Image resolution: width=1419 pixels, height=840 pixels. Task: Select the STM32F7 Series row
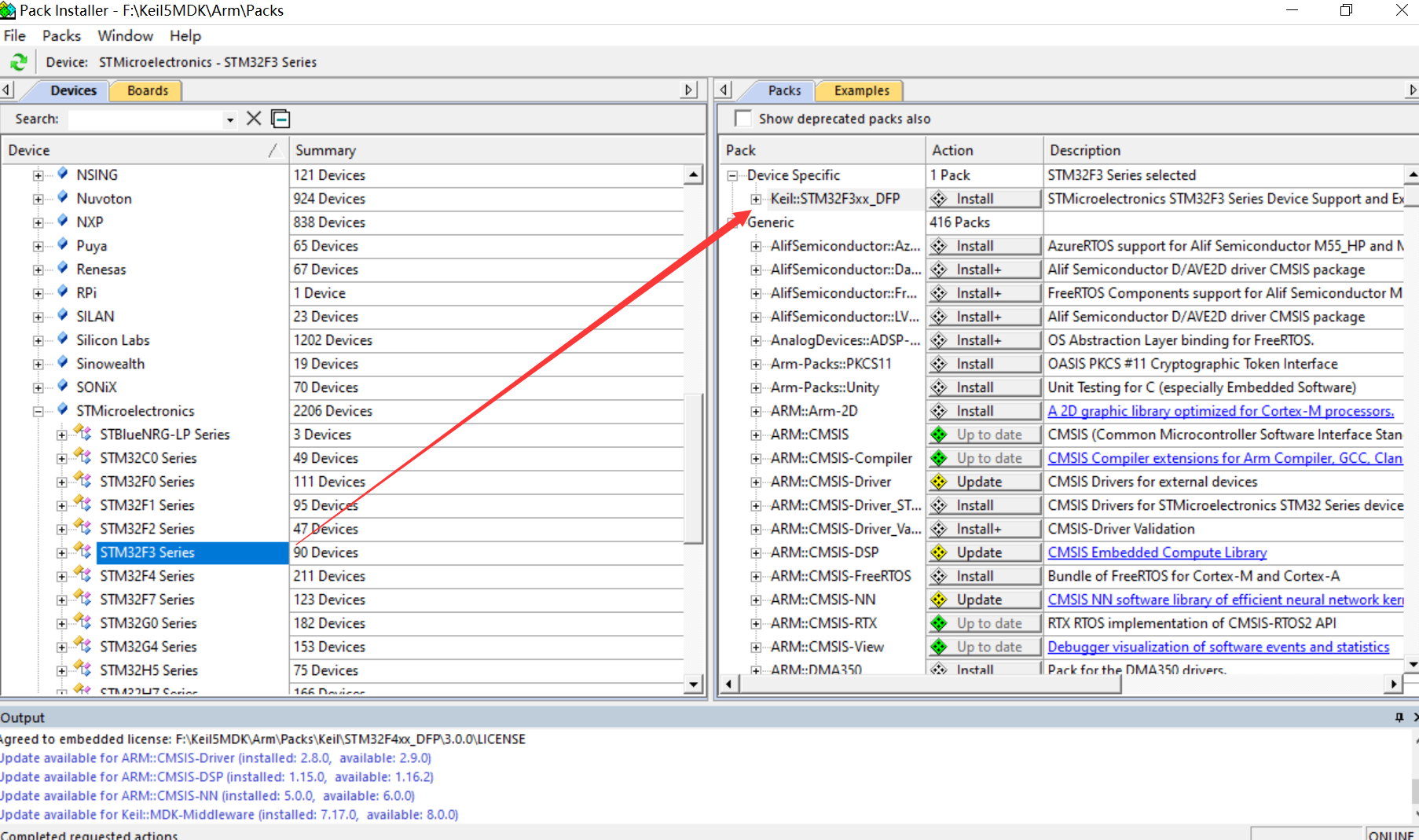pyautogui.click(x=147, y=600)
